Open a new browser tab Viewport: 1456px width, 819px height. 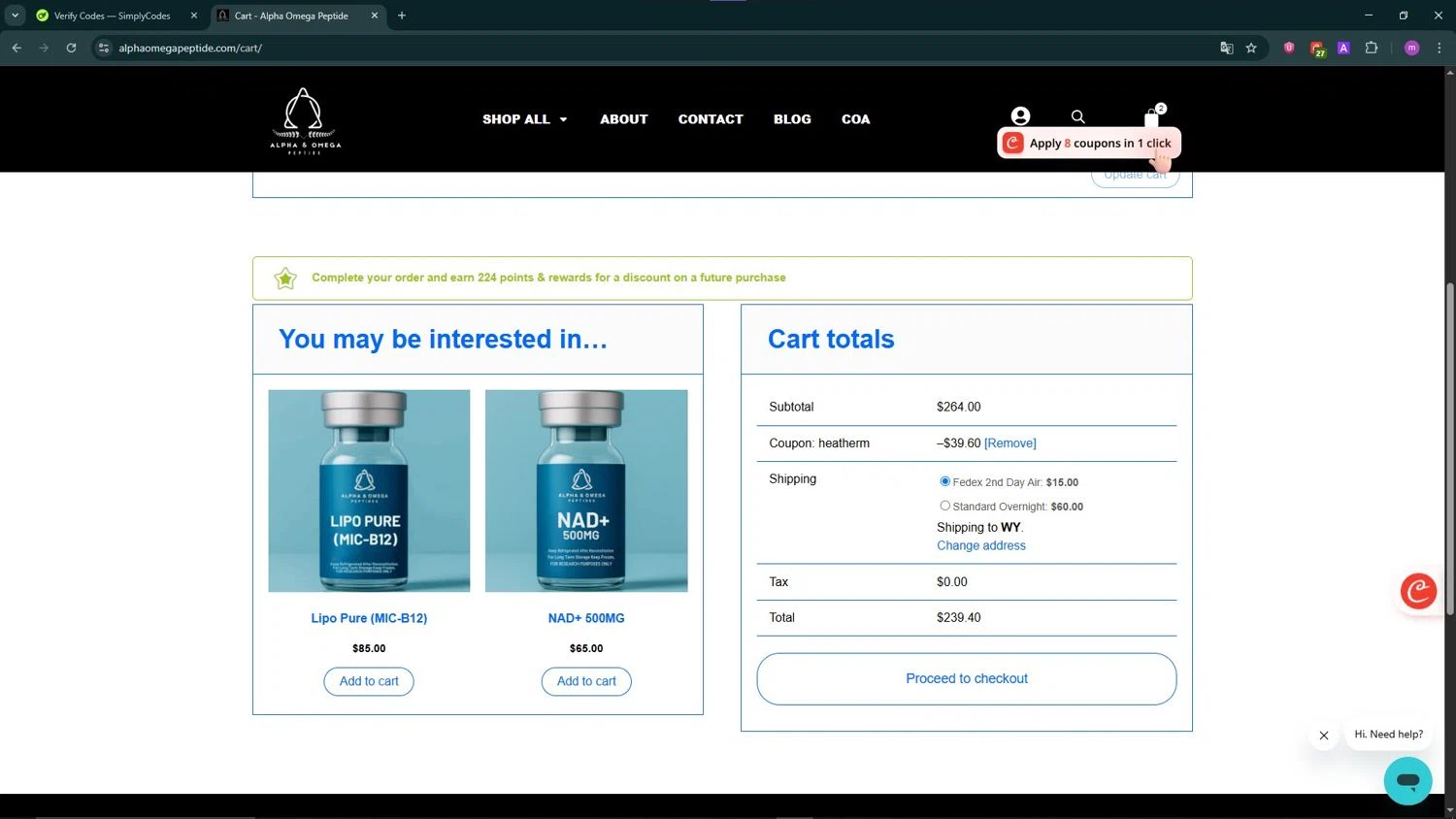[x=402, y=16]
